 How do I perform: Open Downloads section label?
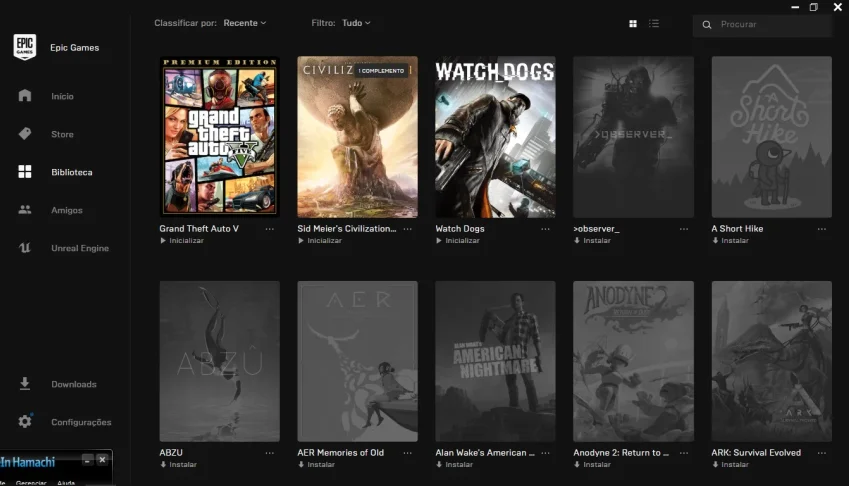(x=74, y=384)
